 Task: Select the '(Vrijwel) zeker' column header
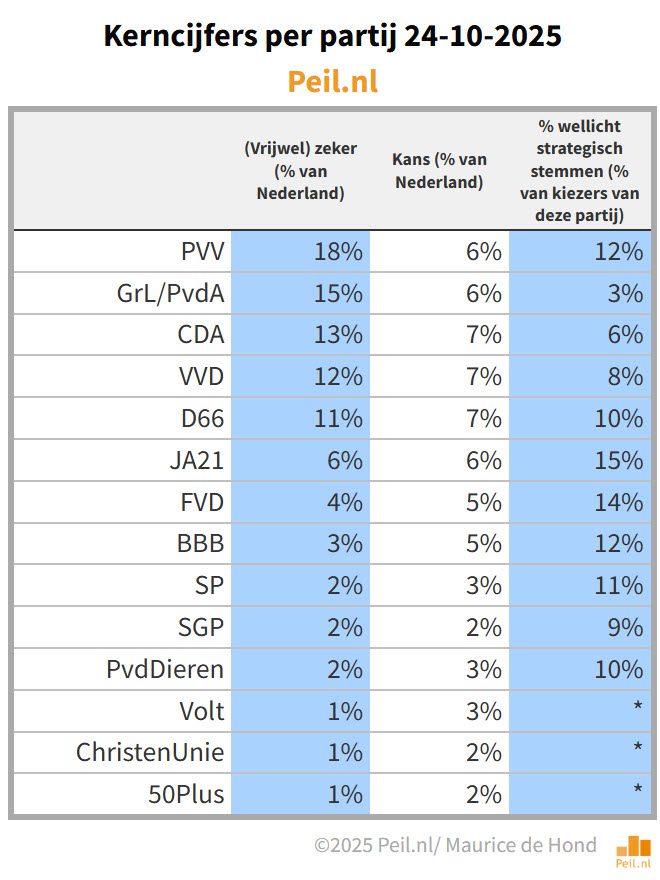300,170
